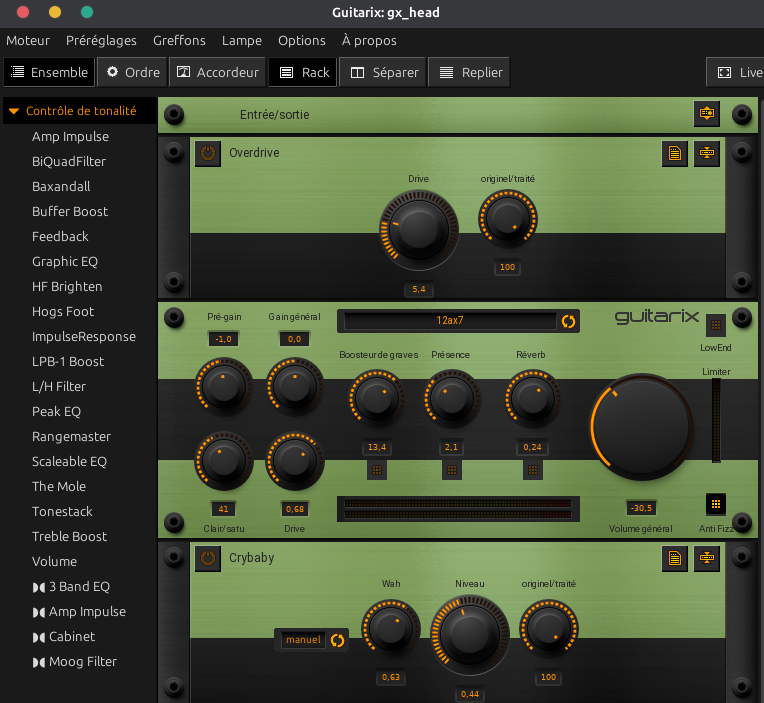Open the Crybaby preset list icon
Viewport: 764px width, 703px height.
click(675, 558)
